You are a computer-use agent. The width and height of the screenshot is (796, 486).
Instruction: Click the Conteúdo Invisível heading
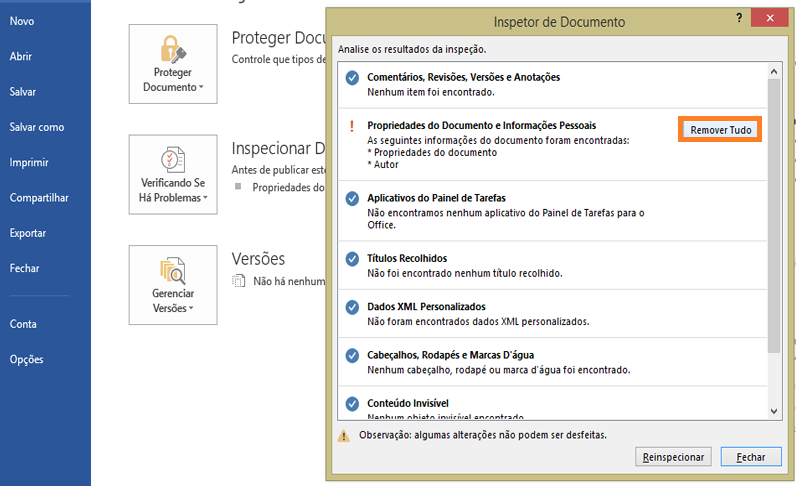tap(408, 403)
